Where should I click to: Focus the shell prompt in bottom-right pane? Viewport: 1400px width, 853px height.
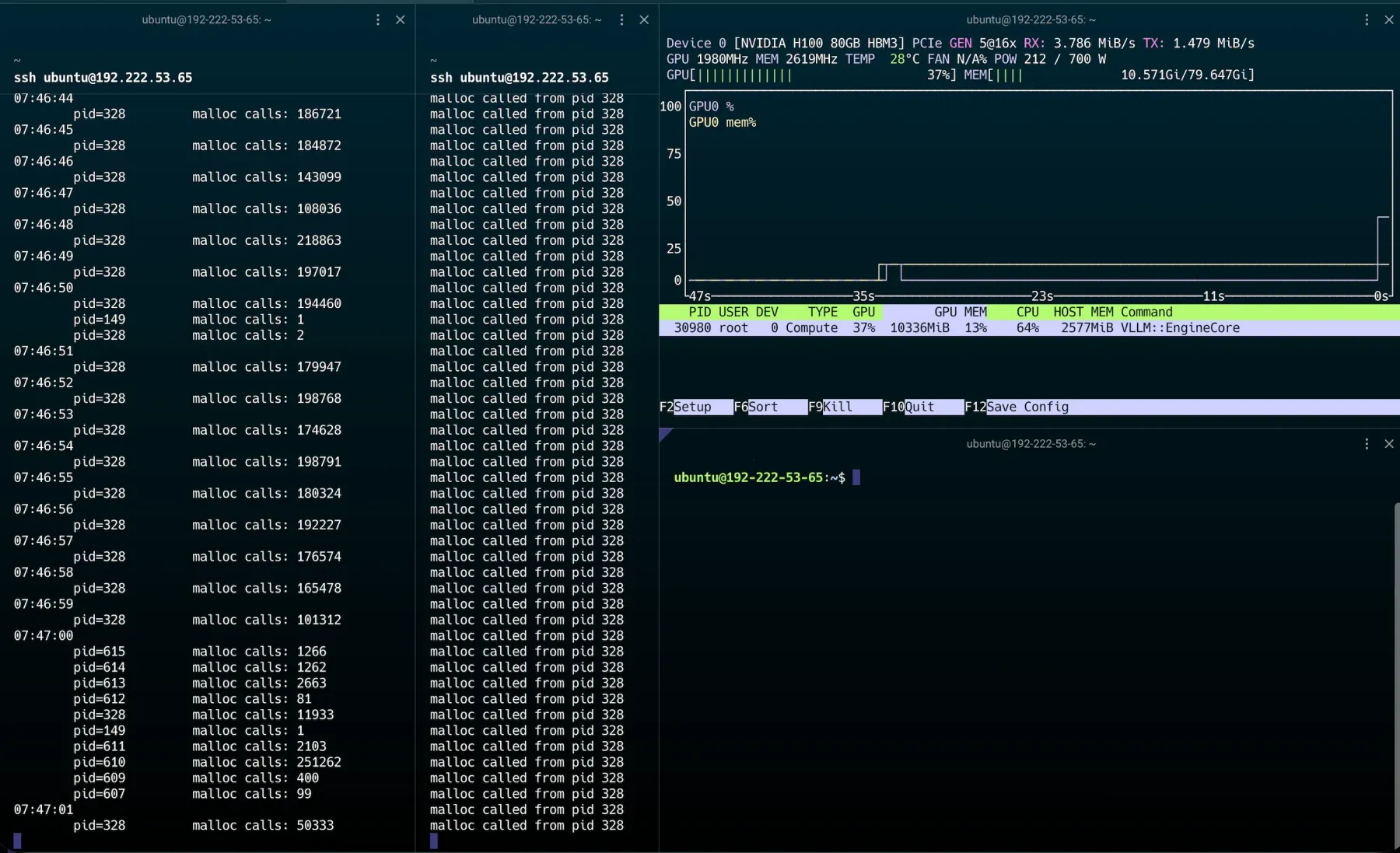click(767, 477)
